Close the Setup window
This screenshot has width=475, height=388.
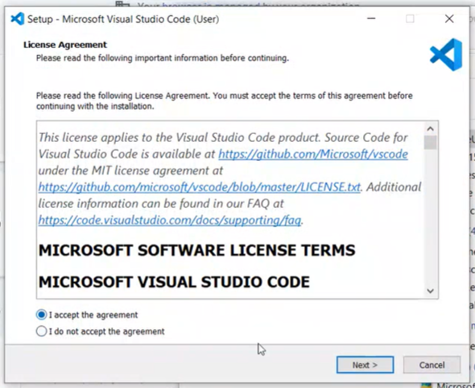pyautogui.click(x=449, y=19)
